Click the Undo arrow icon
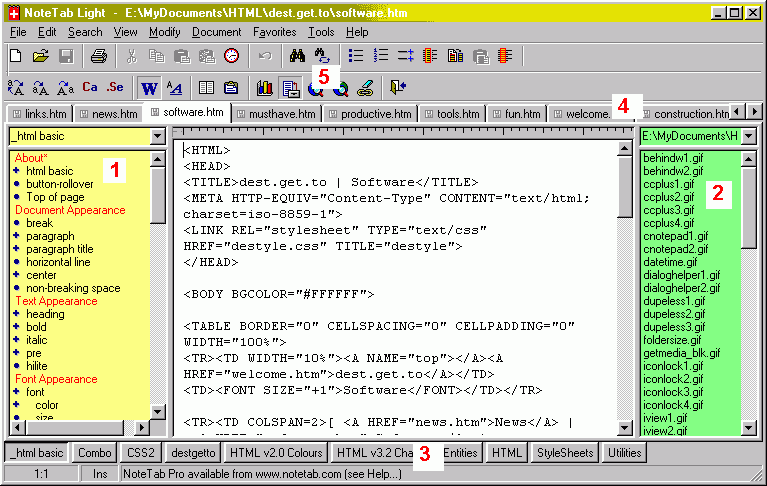 265,56
